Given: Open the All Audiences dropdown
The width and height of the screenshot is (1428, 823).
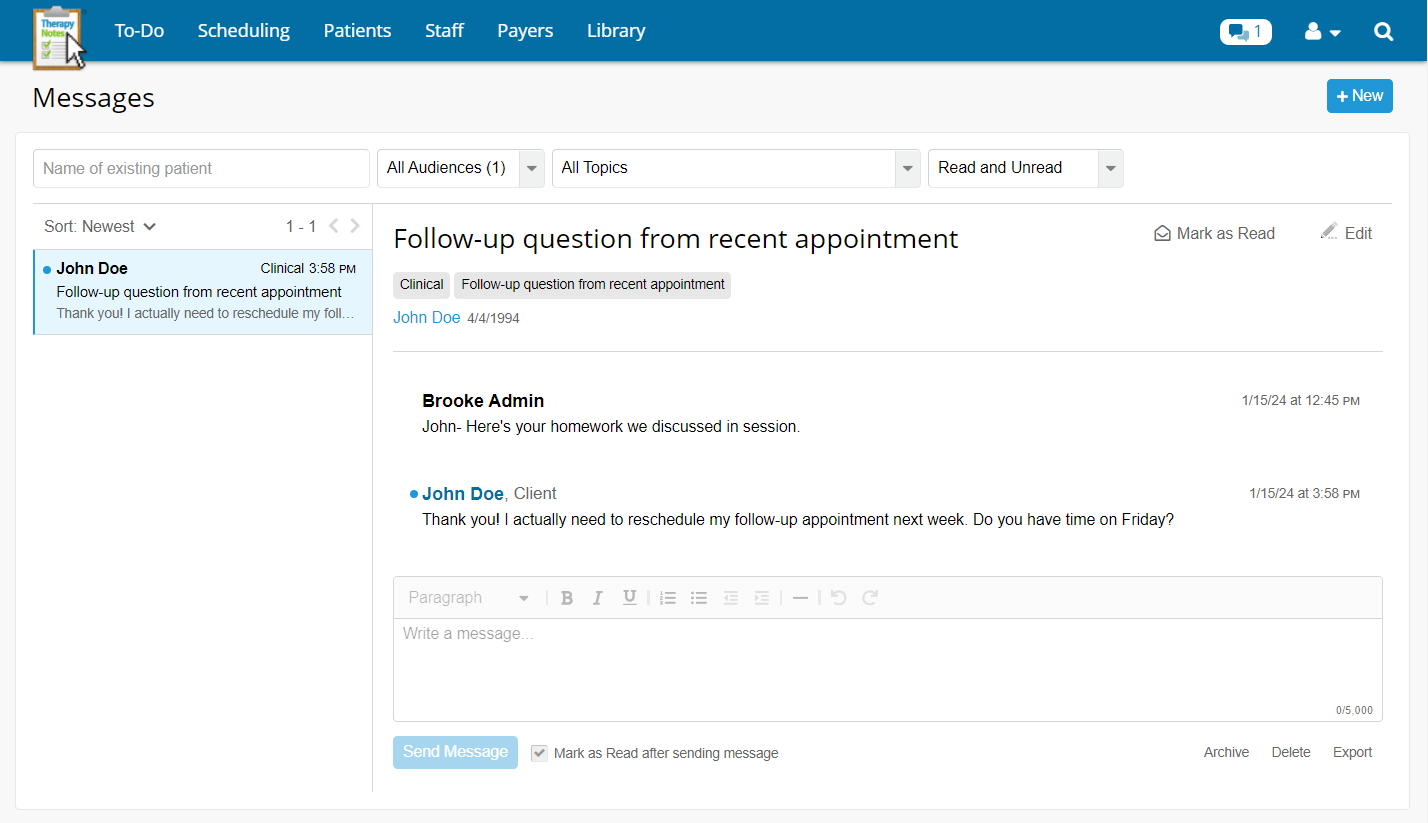Looking at the screenshot, I should point(460,168).
